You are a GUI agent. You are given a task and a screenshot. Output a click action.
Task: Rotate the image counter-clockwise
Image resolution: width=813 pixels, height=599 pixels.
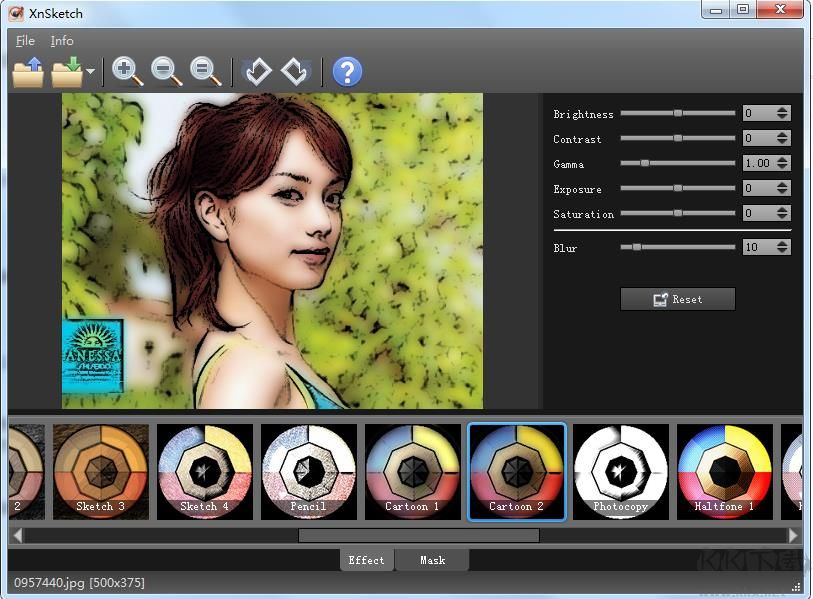pos(258,72)
